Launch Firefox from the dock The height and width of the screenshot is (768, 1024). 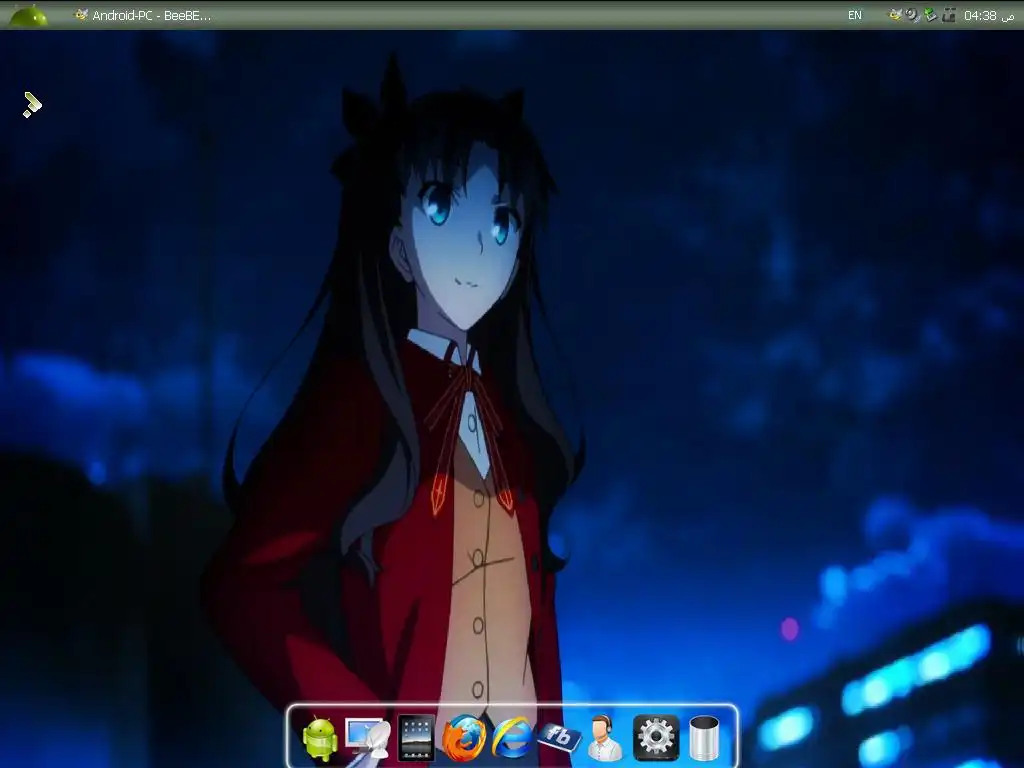464,738
